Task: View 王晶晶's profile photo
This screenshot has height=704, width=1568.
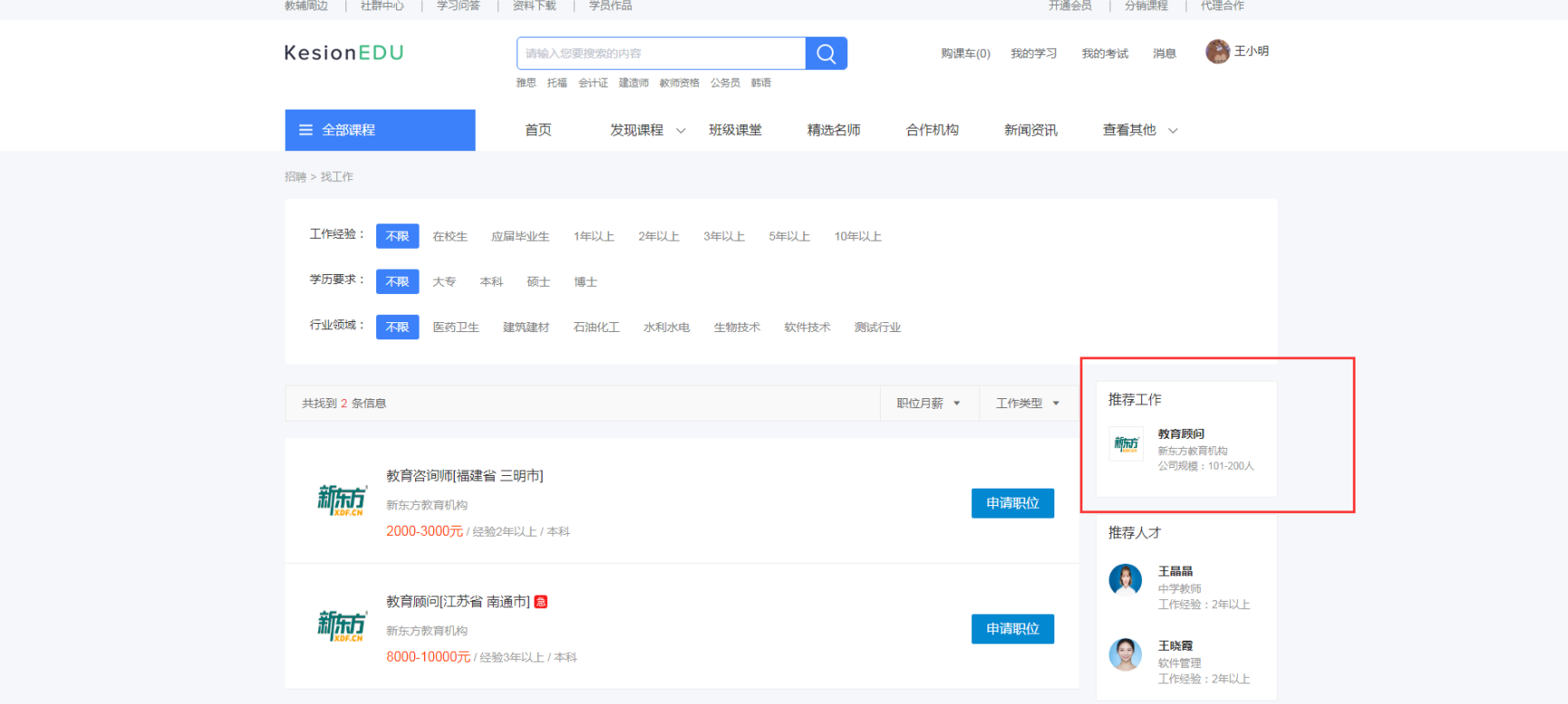Action: pyautogui.click(x=1125, y=579)
